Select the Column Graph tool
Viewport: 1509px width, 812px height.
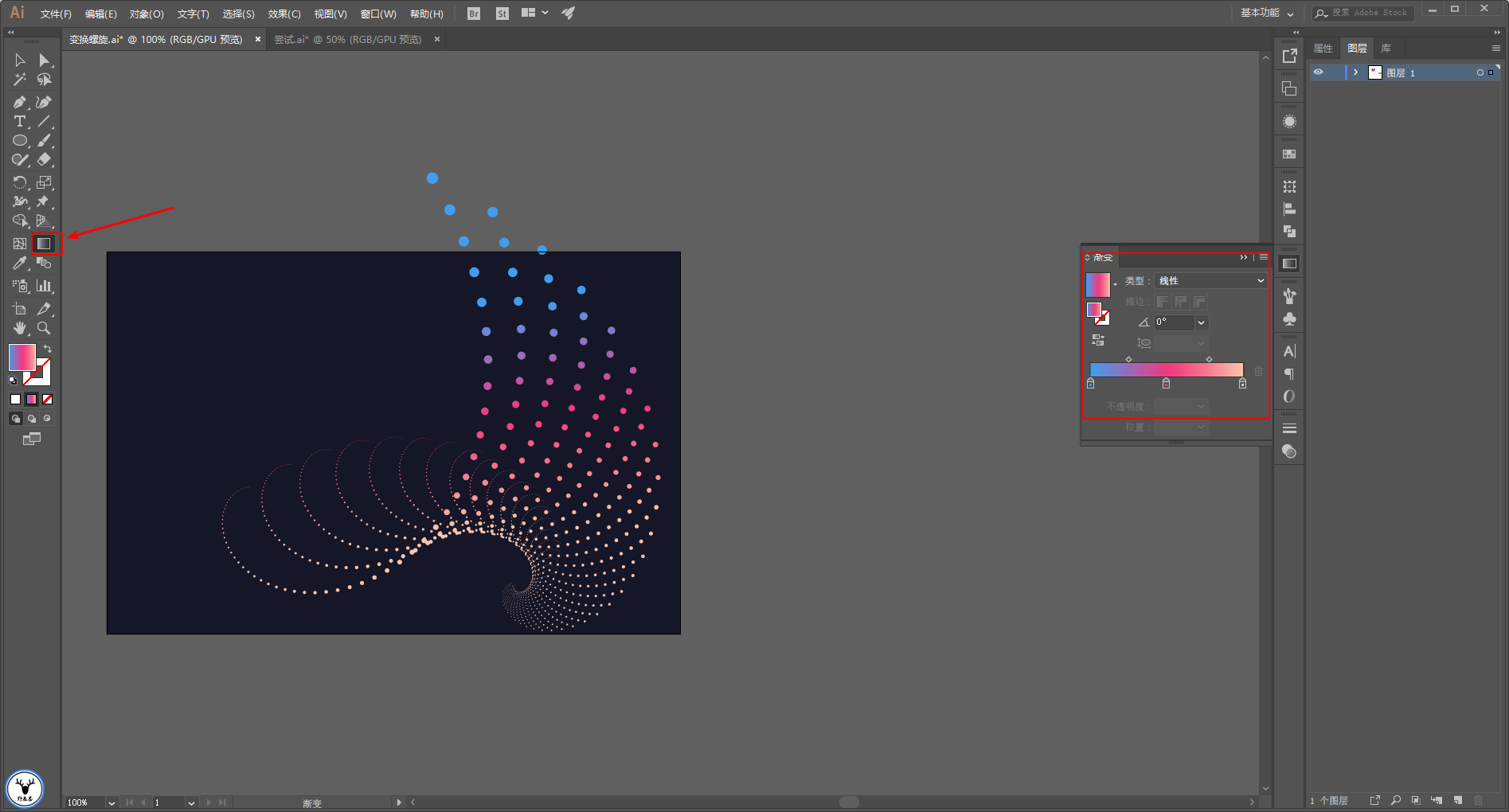(44, 286)
